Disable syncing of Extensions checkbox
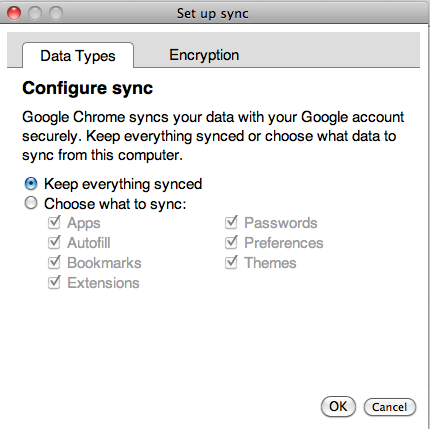The height and width of the screenshot is (429, 430). [x=54, y=282]
